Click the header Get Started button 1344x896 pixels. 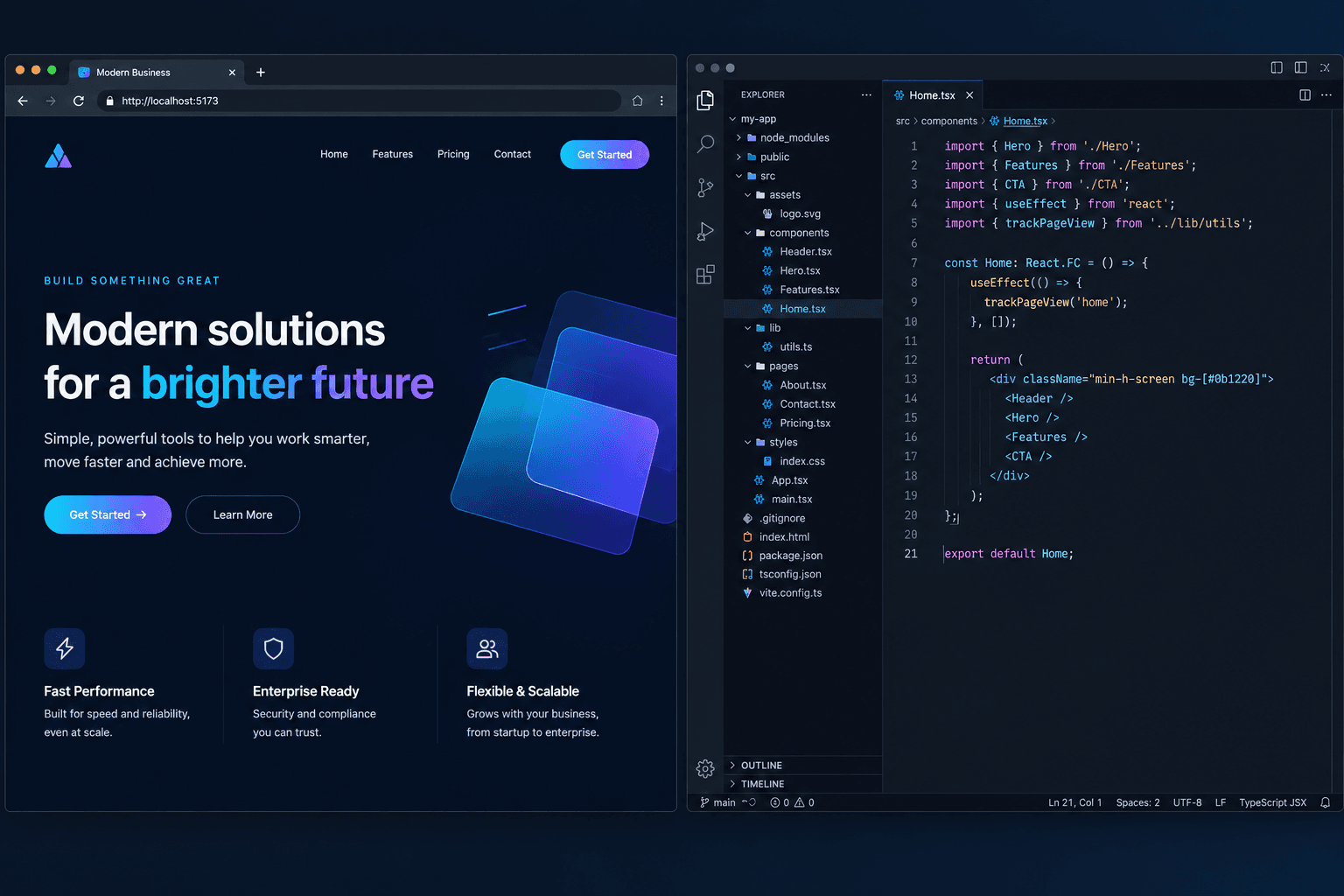click(605, 155)
